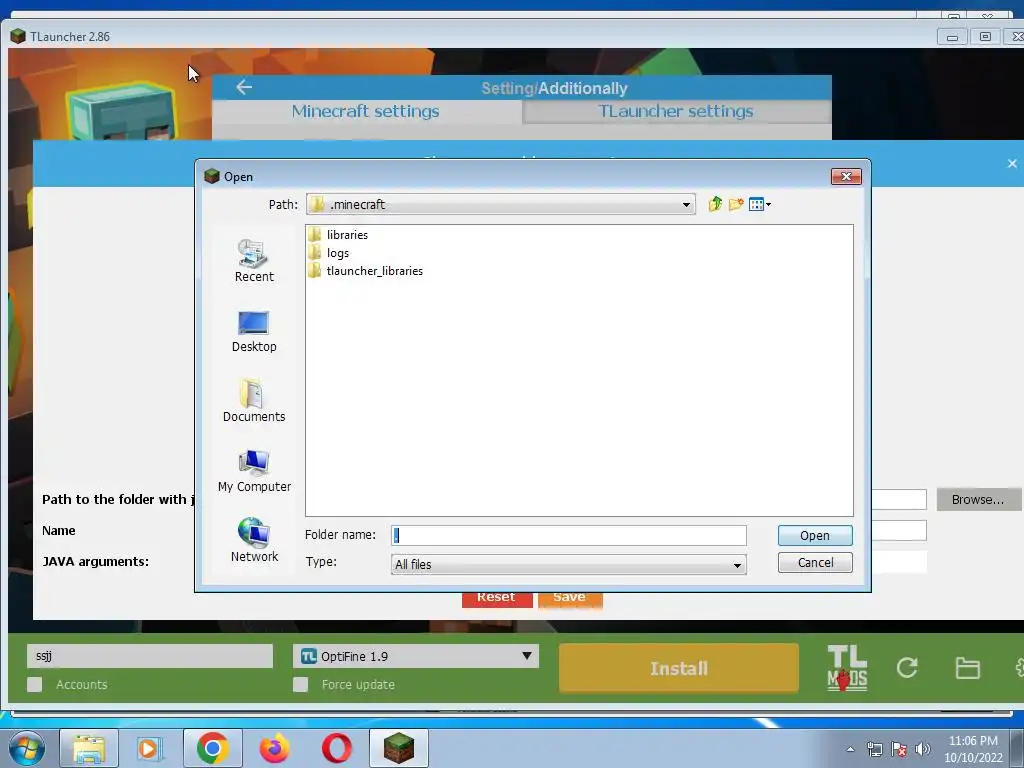
Task: Switch to Minecraft settings tab
Action: click(366, 111)
